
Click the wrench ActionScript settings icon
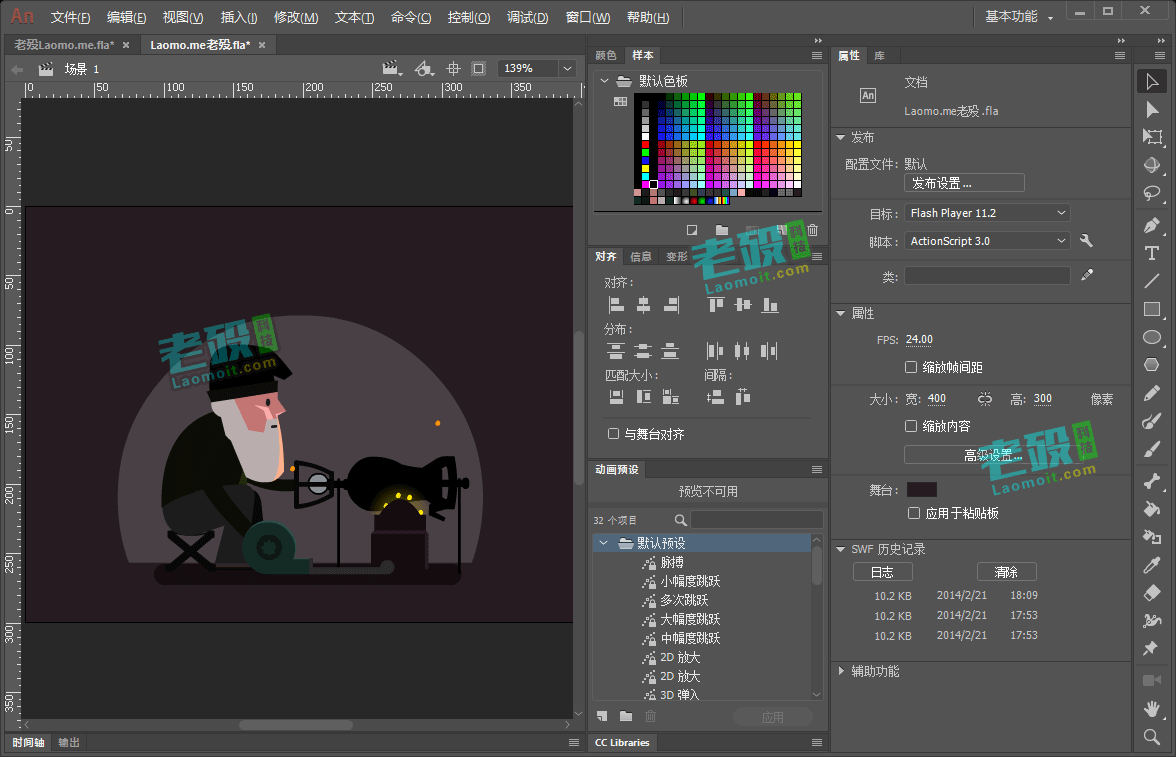1086,241
